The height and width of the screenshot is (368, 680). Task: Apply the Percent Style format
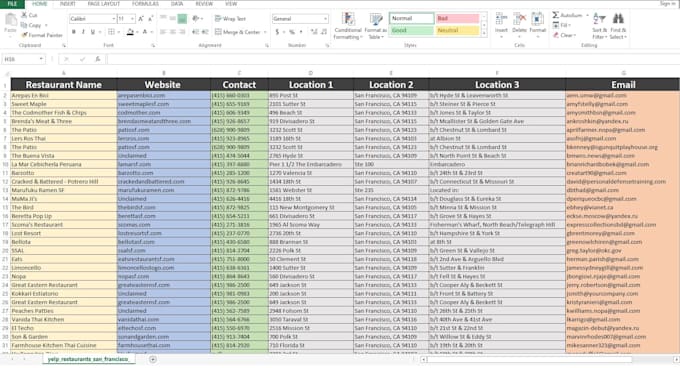[x=292, y=32]
